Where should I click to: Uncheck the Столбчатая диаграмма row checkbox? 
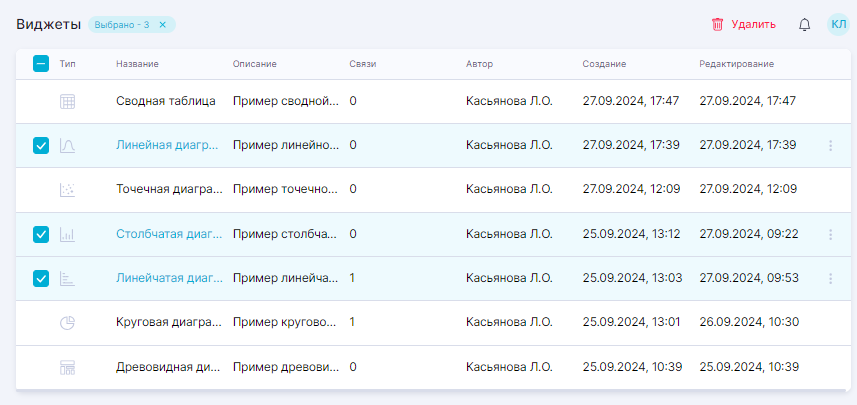pyautogui.click(x=41, y=235)
